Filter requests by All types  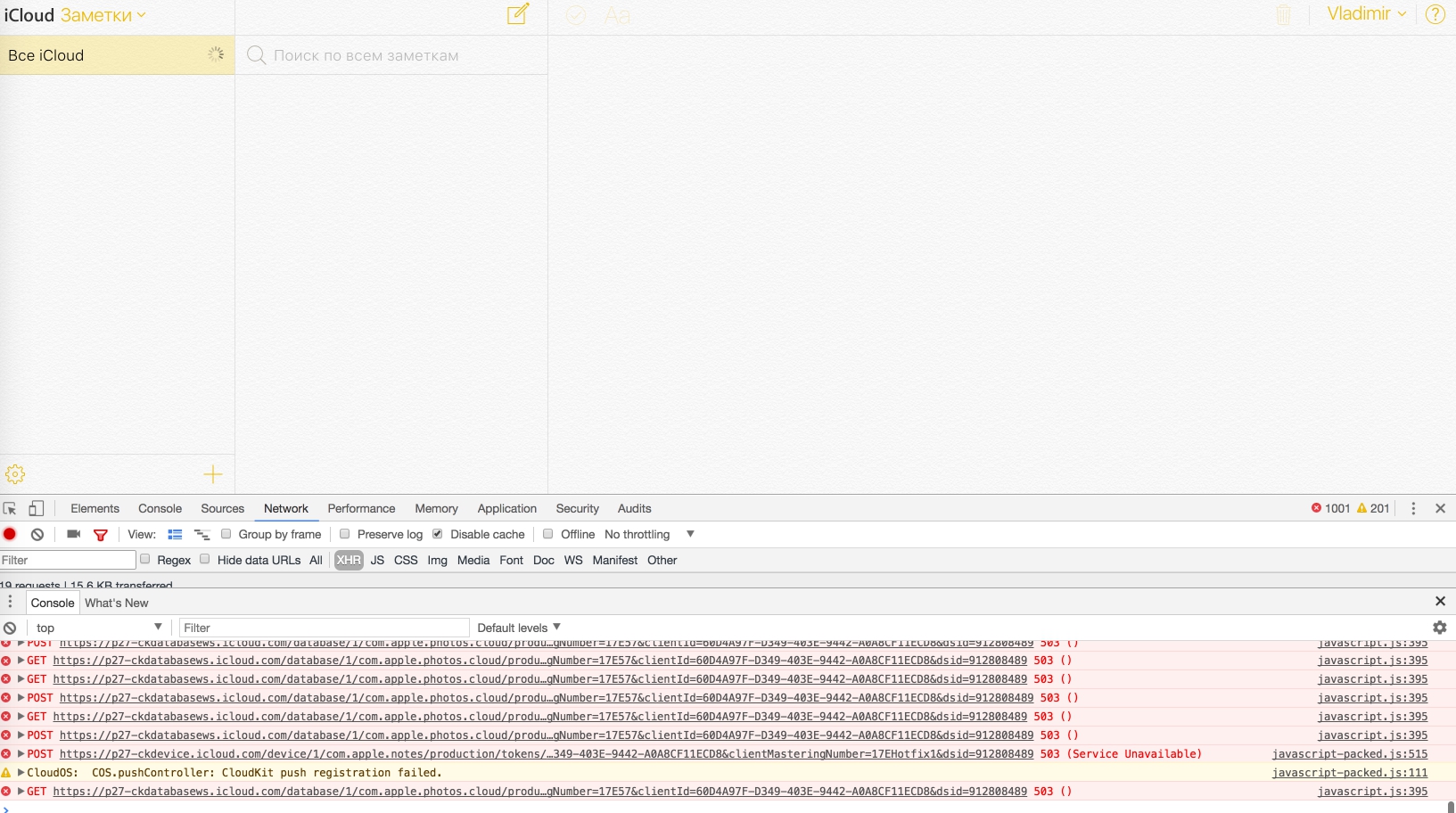coord(316,560)
